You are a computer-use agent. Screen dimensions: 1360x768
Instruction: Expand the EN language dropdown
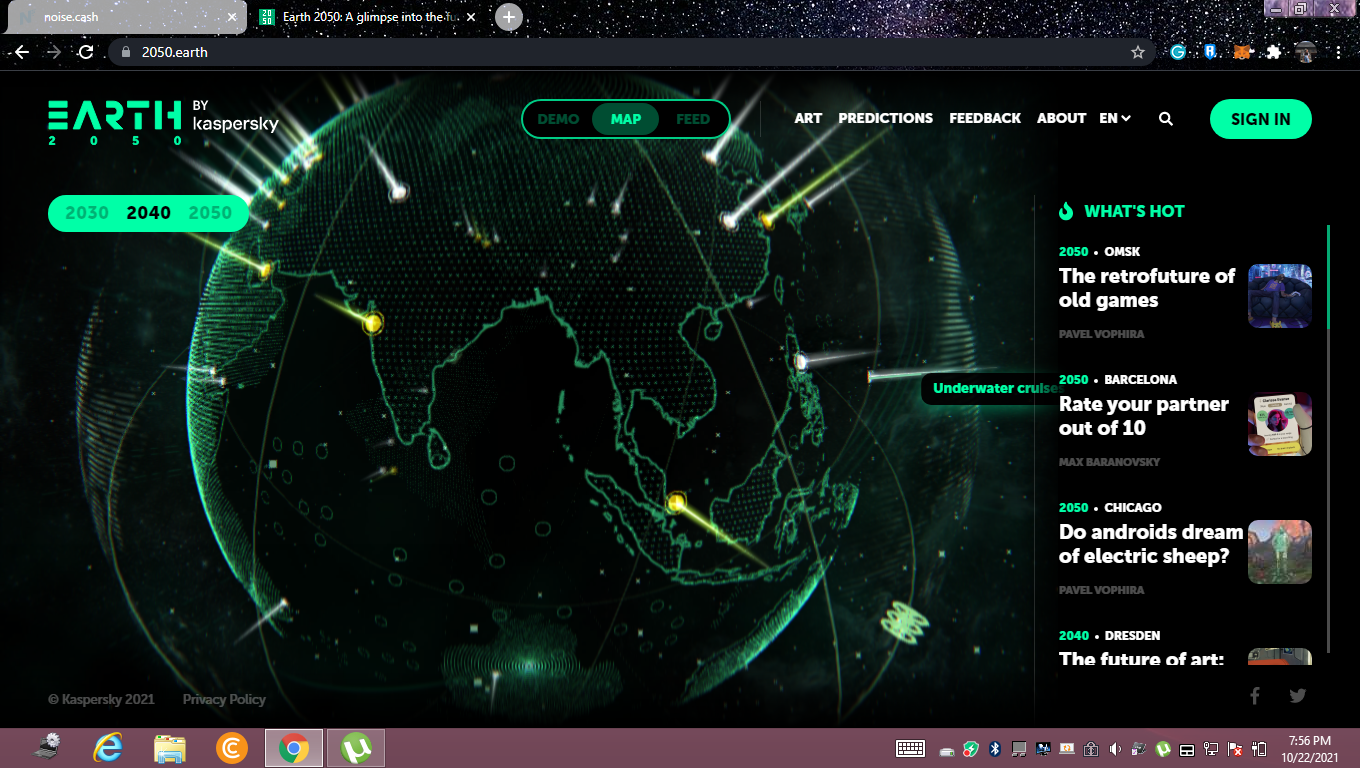[x=1115, y=118]
